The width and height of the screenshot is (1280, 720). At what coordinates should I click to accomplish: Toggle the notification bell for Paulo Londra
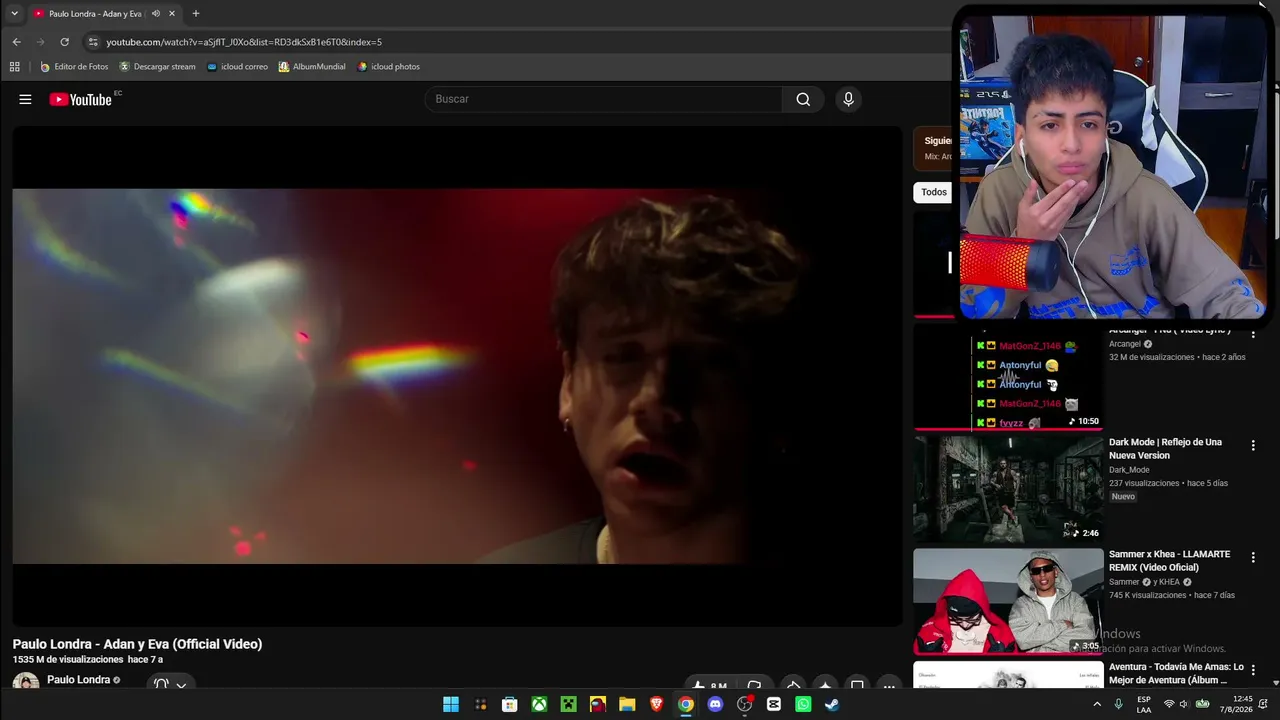(161, 685)
